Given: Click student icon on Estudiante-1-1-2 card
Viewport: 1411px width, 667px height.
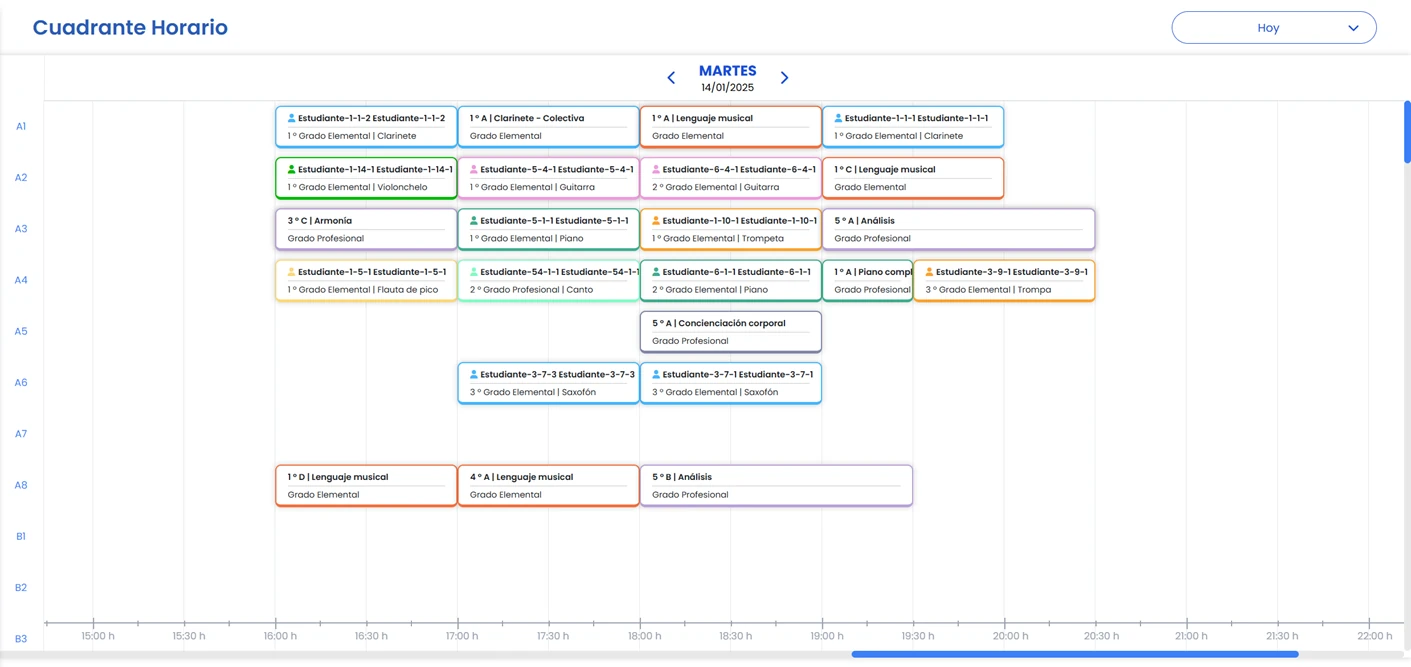Looking at the screenshot, I should pos(291,118).
